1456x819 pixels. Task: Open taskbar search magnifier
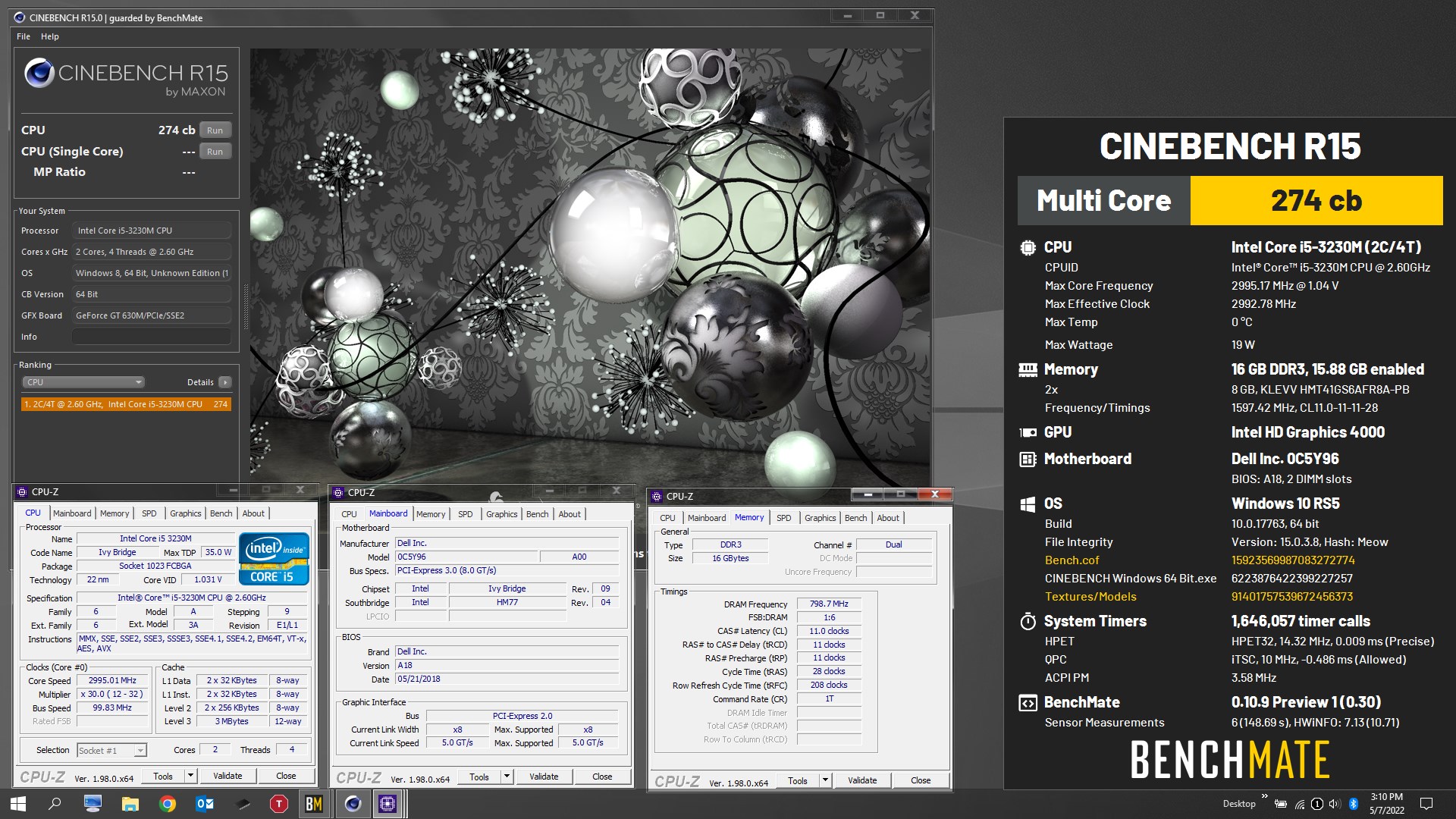point(55,804)
